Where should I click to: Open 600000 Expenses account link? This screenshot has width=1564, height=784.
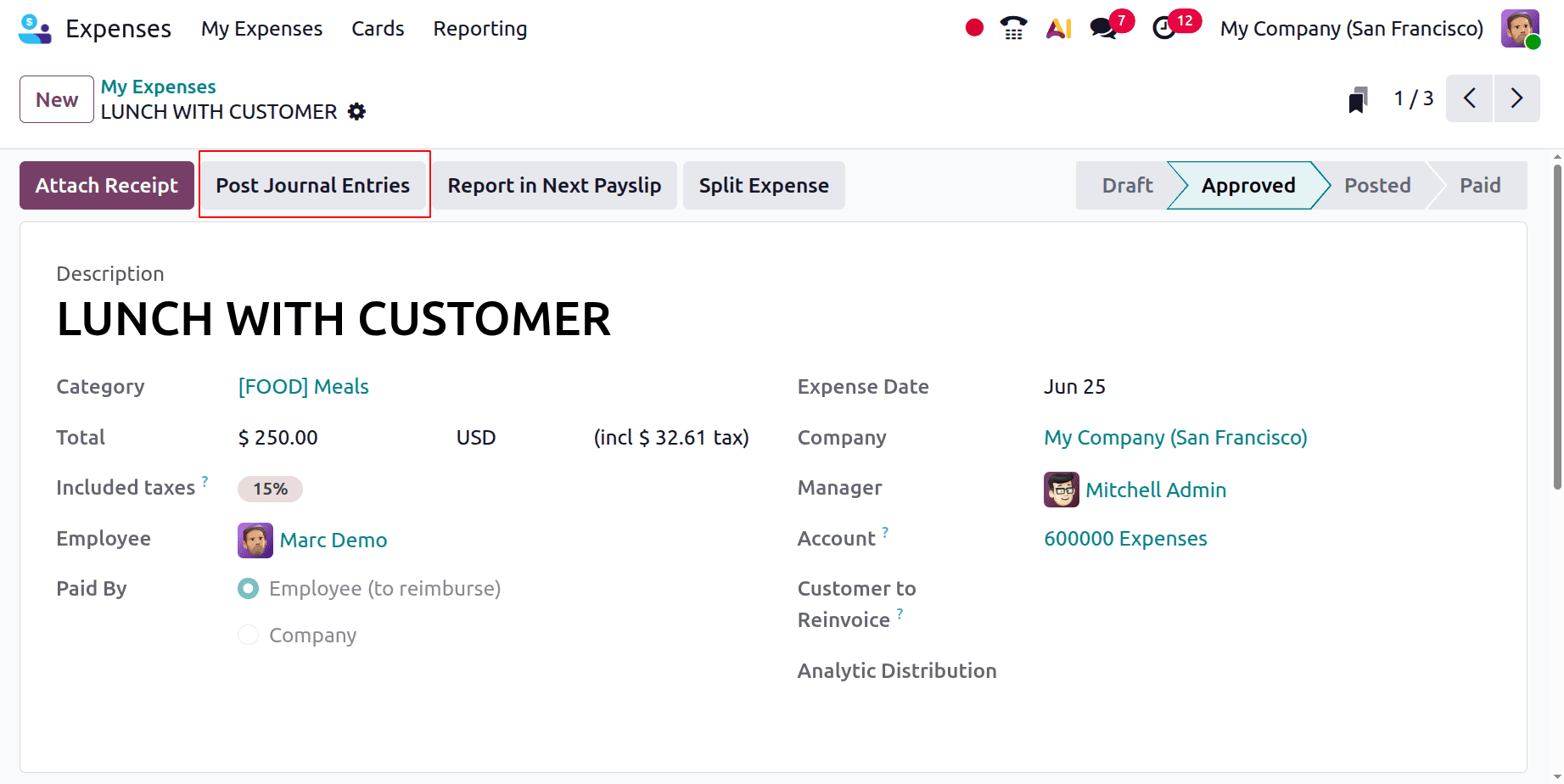1125,539
